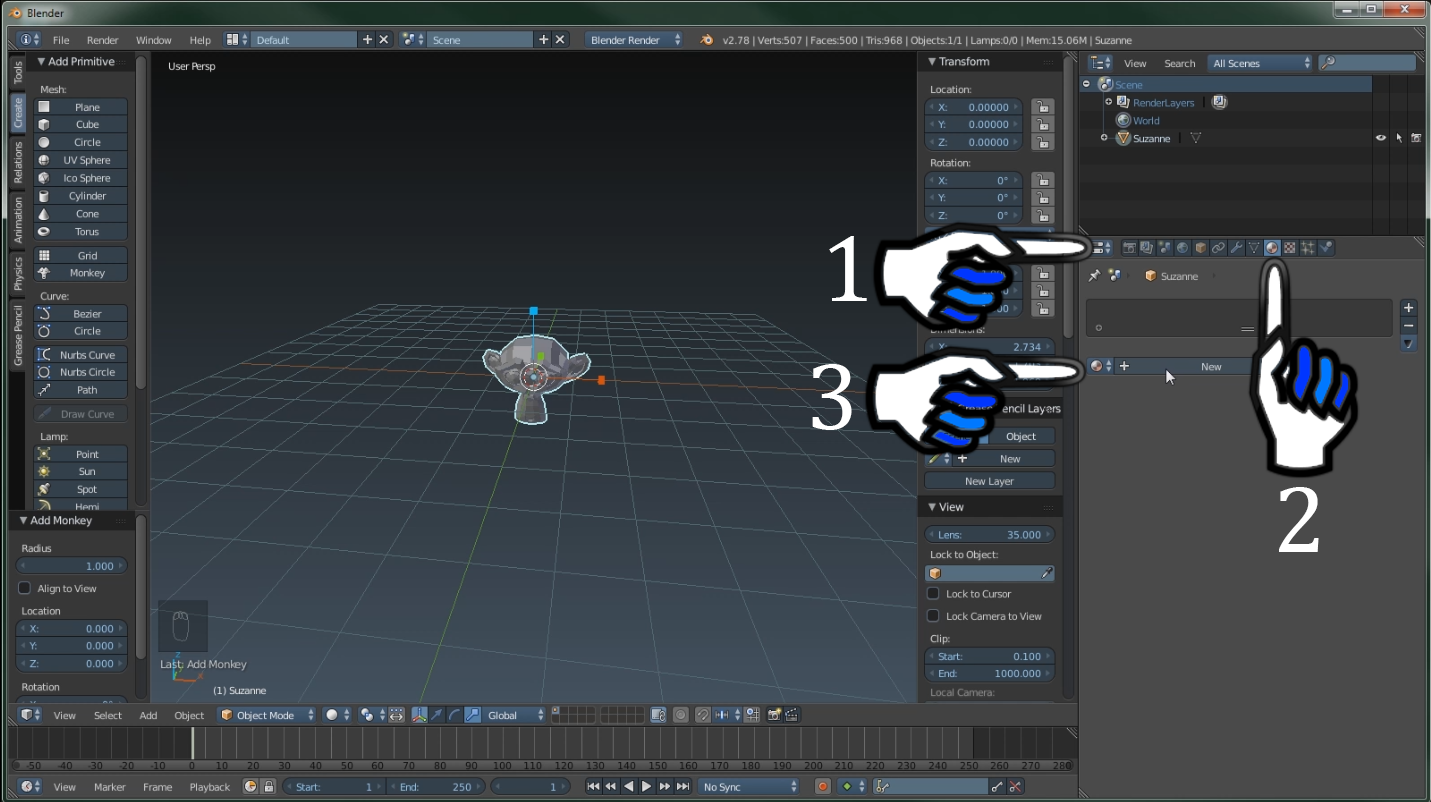Switch to the Grease Pencil tab
This screenshot has width=1431, height=802.
18,335
